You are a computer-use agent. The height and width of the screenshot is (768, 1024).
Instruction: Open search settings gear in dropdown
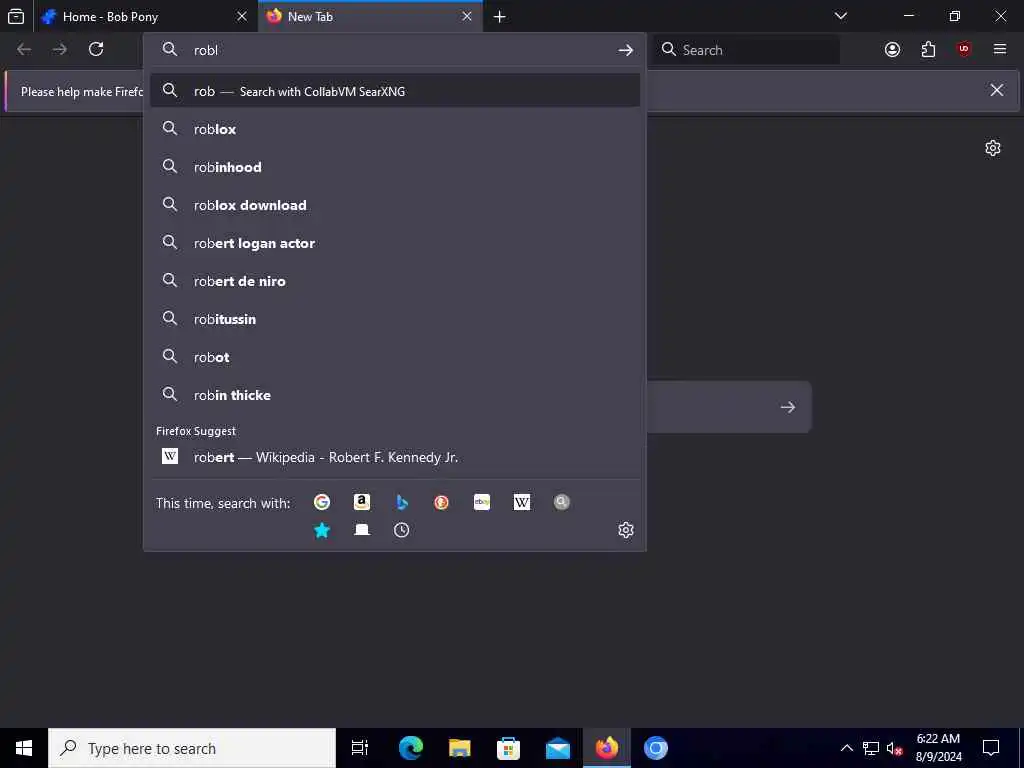[626, 530]
